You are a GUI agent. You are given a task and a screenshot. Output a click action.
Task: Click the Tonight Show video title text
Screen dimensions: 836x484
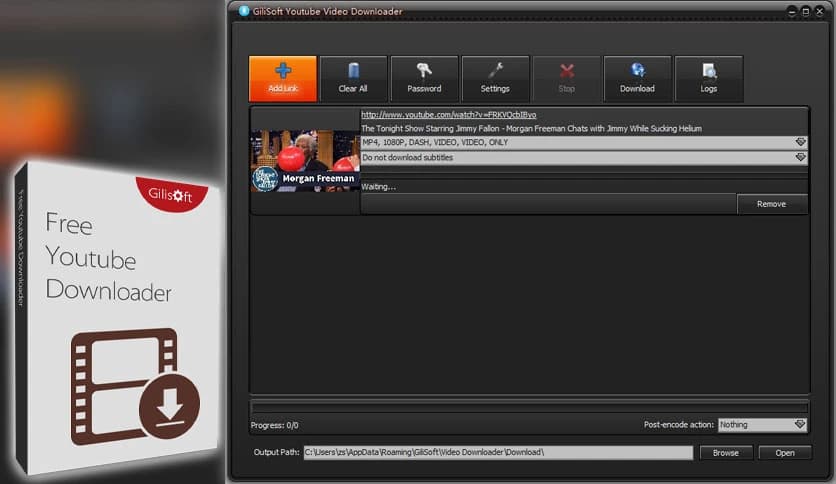[532, 128]
